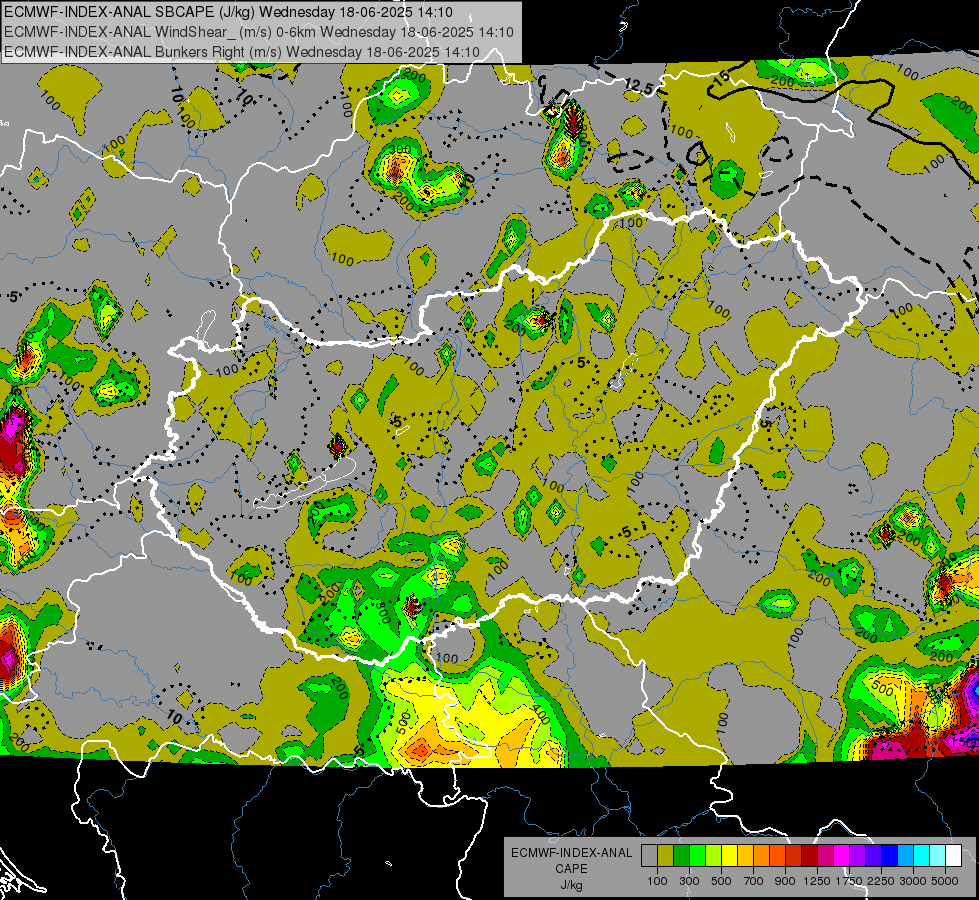Image resolution: width=979 pixels, height=900 pixels.
Task: Click the legend label 500
Action: pyautogui.click(x=721, y=881)
